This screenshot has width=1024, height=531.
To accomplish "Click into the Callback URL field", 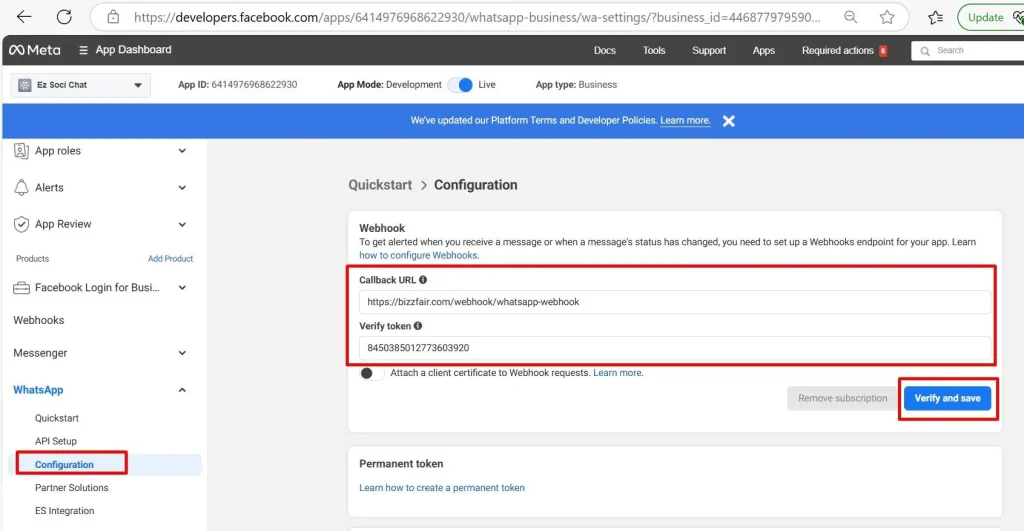I will click(675, 302).
